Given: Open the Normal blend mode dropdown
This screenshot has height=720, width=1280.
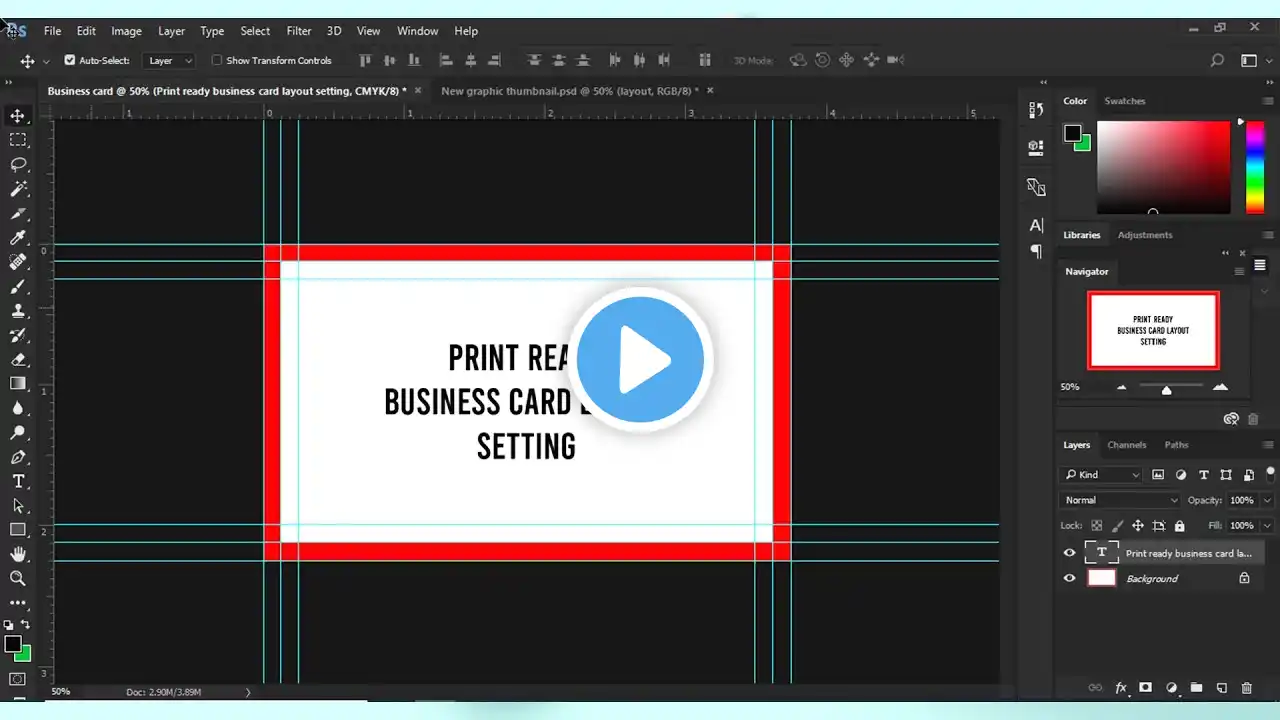Looking at the screenshot, I should tap(1120, 500).
